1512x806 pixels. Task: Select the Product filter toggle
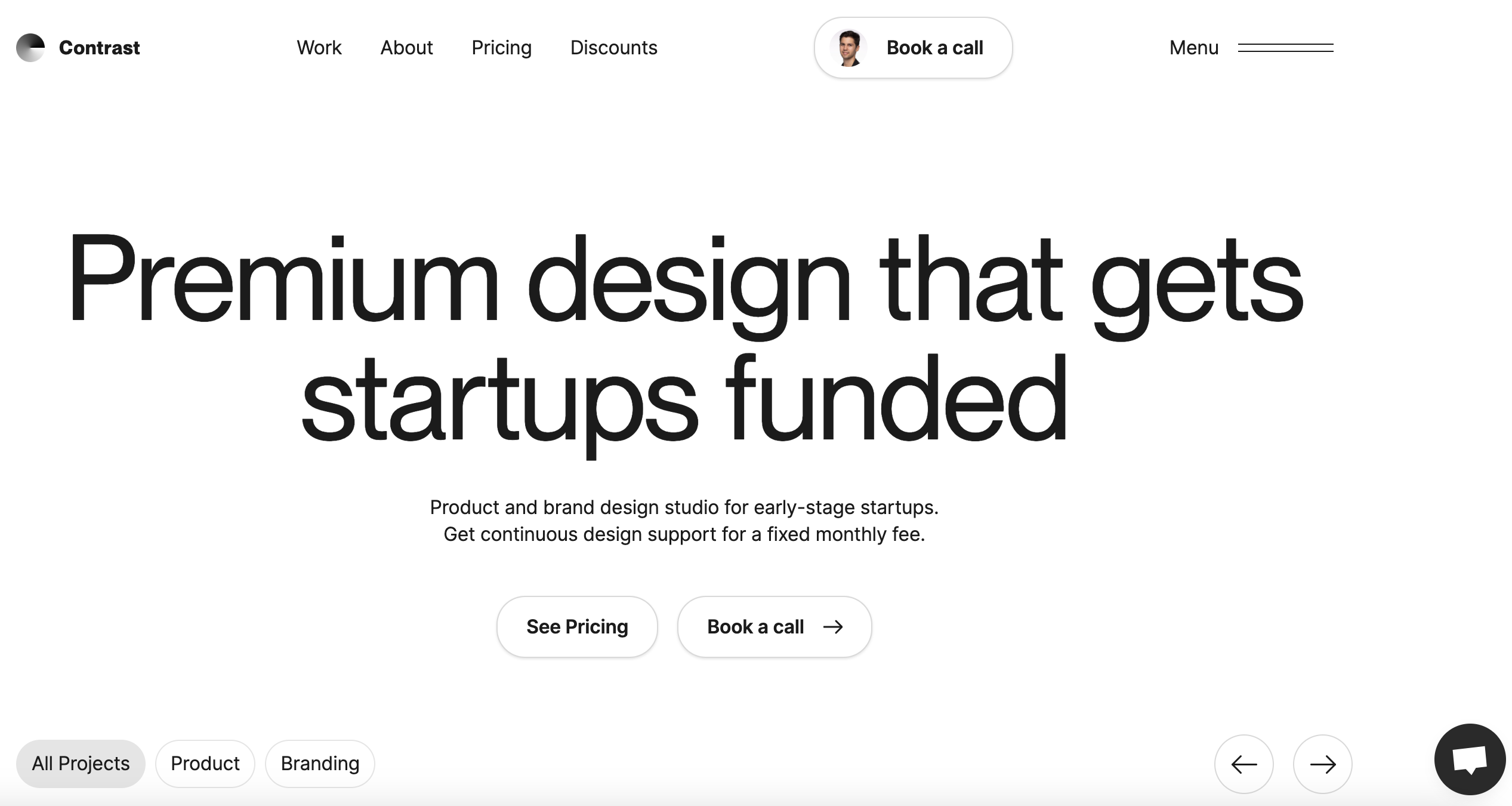click(204, 762)
